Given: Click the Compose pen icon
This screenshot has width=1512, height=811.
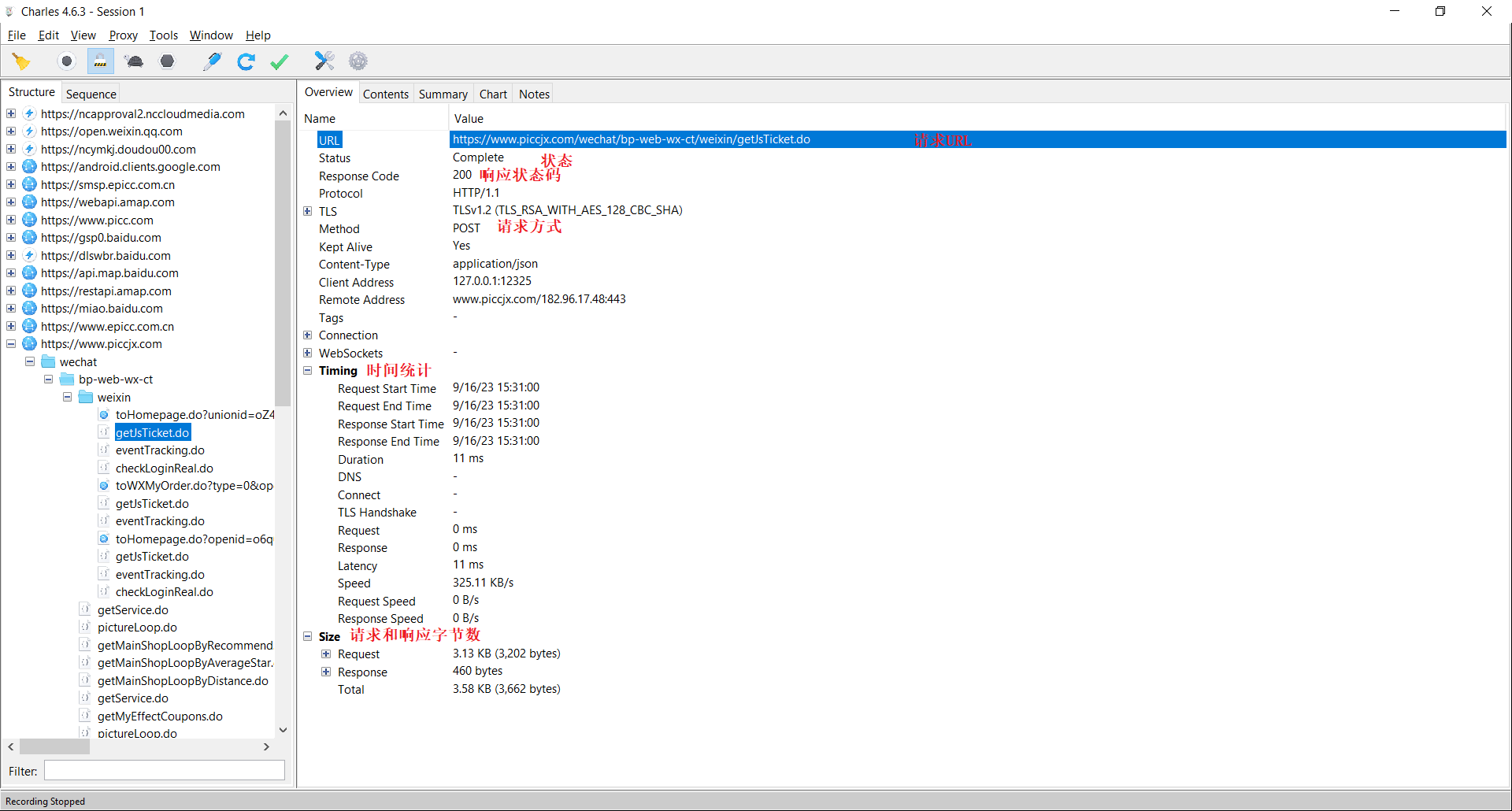Looking at the screenshot, I should click(x=212, y=61).
